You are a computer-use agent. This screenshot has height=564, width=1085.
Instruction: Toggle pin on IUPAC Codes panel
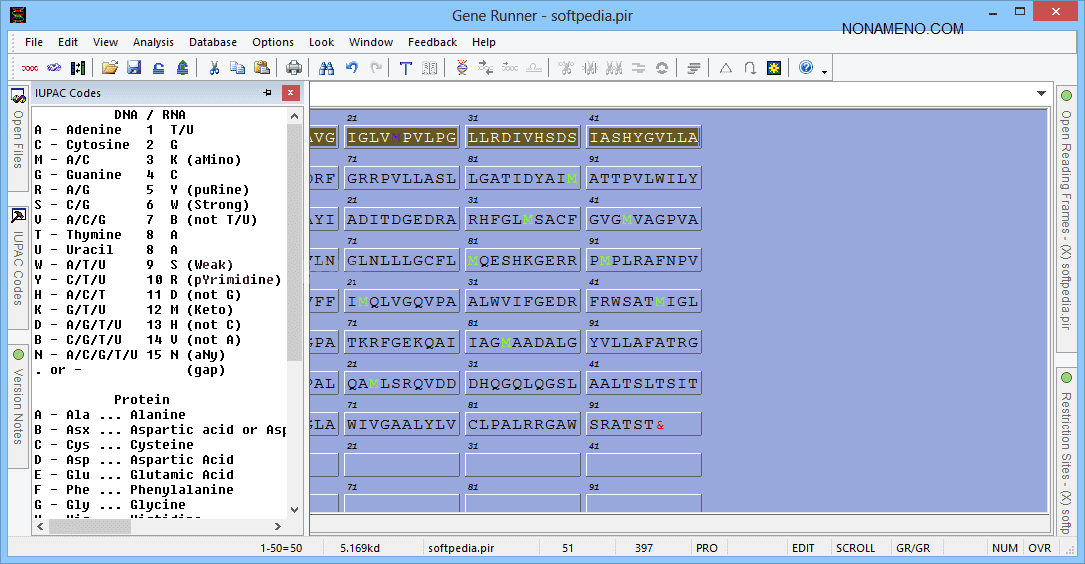267,93
